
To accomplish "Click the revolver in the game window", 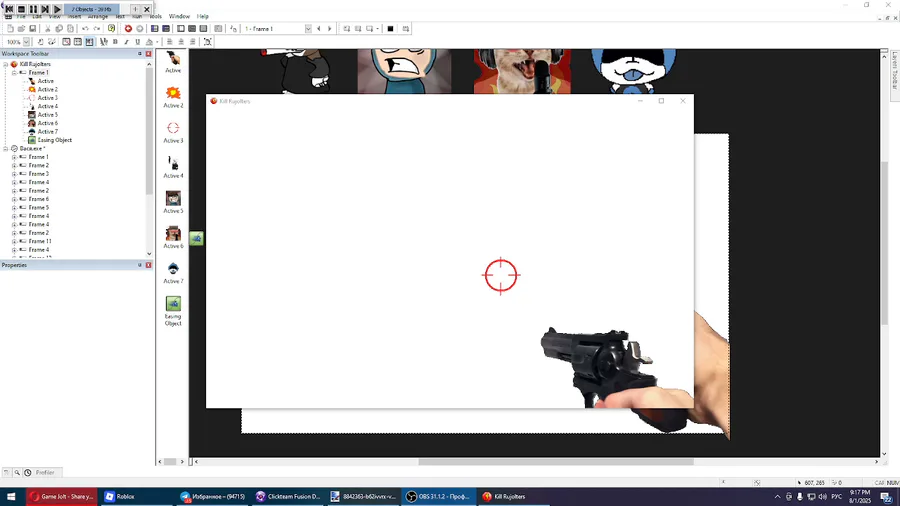I will 600,364.
